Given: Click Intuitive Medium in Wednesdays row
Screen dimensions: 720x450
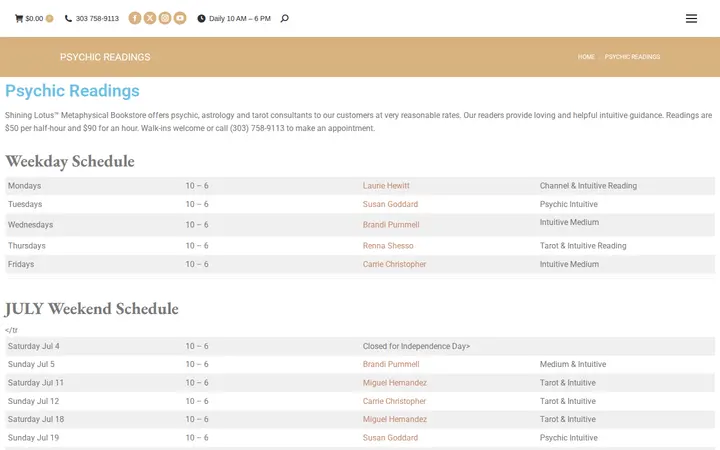Looking at the screenshot, I should 569,222.
